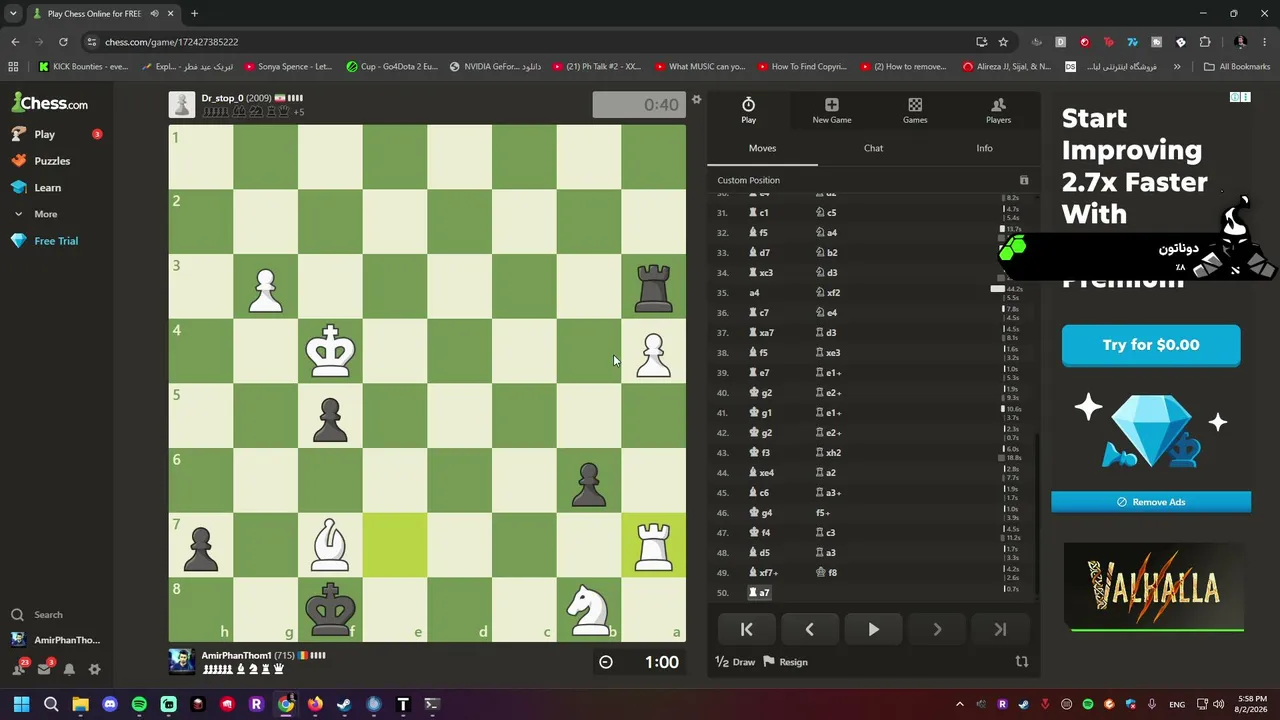
Task: Open a new browser tab
Action: coord(194,13)
